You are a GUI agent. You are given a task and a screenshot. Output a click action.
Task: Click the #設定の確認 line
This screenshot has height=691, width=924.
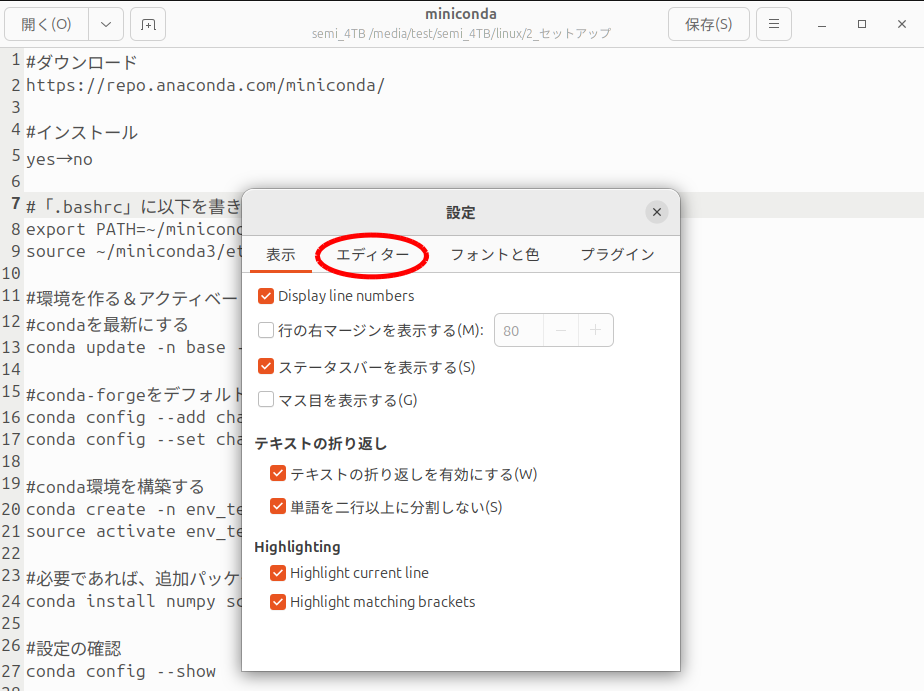tap(74, 649)
